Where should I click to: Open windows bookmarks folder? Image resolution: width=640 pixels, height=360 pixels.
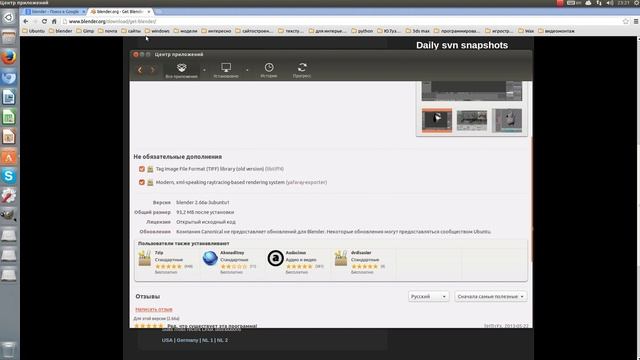(x=157, y=31)
